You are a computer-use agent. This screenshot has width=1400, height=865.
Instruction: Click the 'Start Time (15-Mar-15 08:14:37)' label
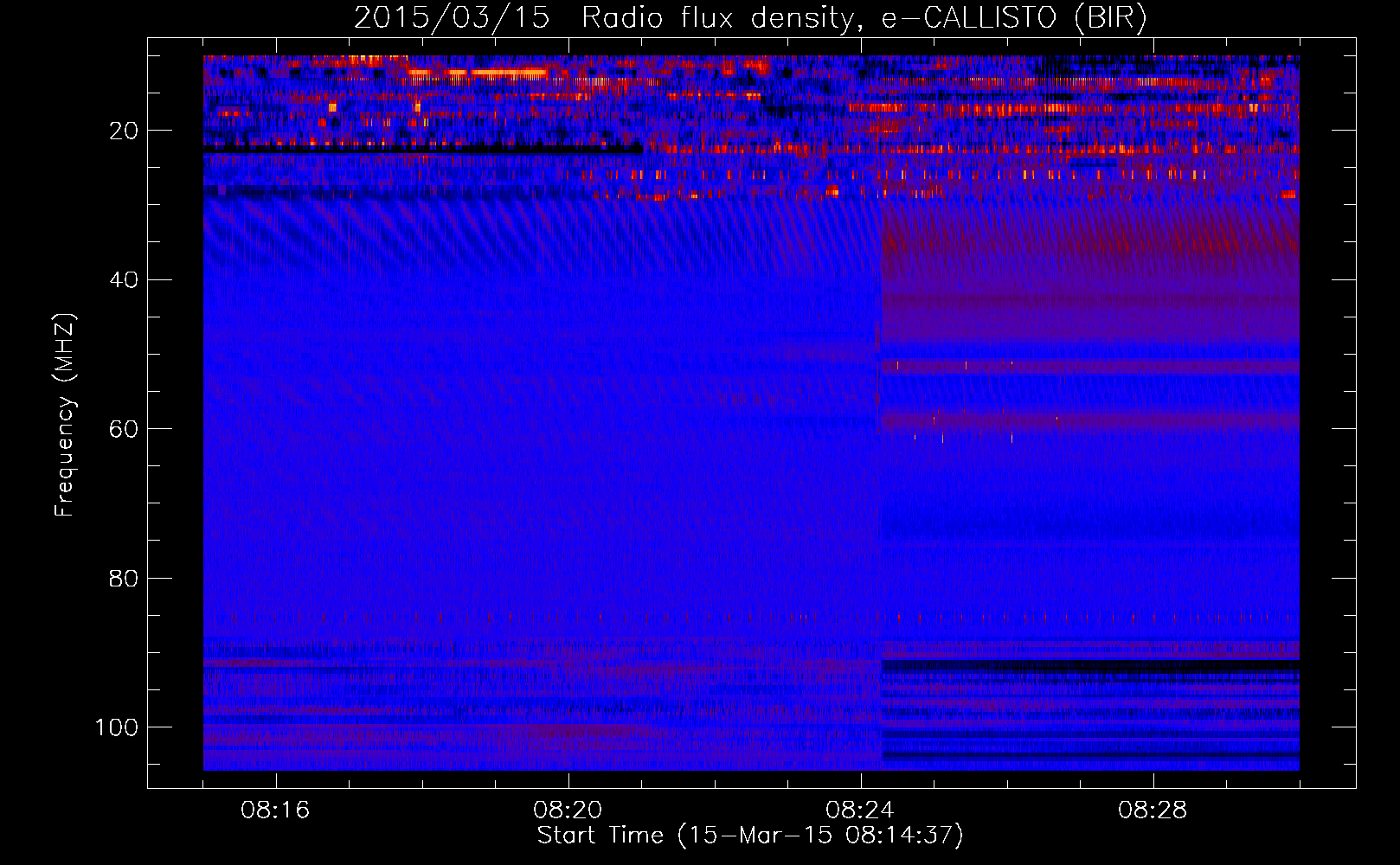click(750, 836)
